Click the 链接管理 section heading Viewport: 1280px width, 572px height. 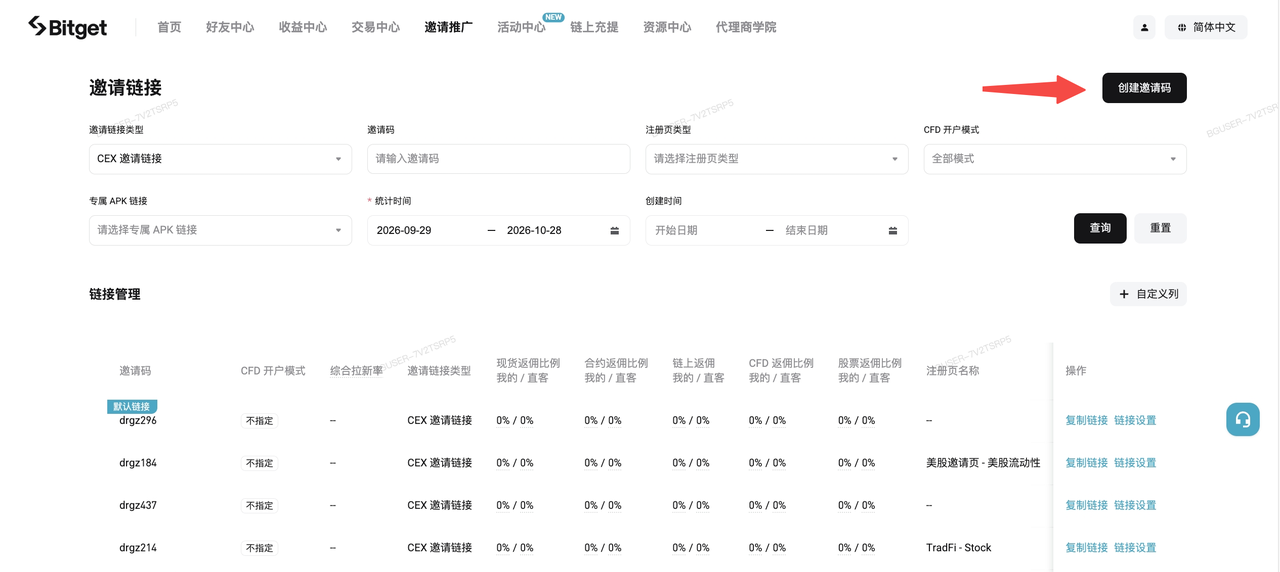[x=115, y=294]
